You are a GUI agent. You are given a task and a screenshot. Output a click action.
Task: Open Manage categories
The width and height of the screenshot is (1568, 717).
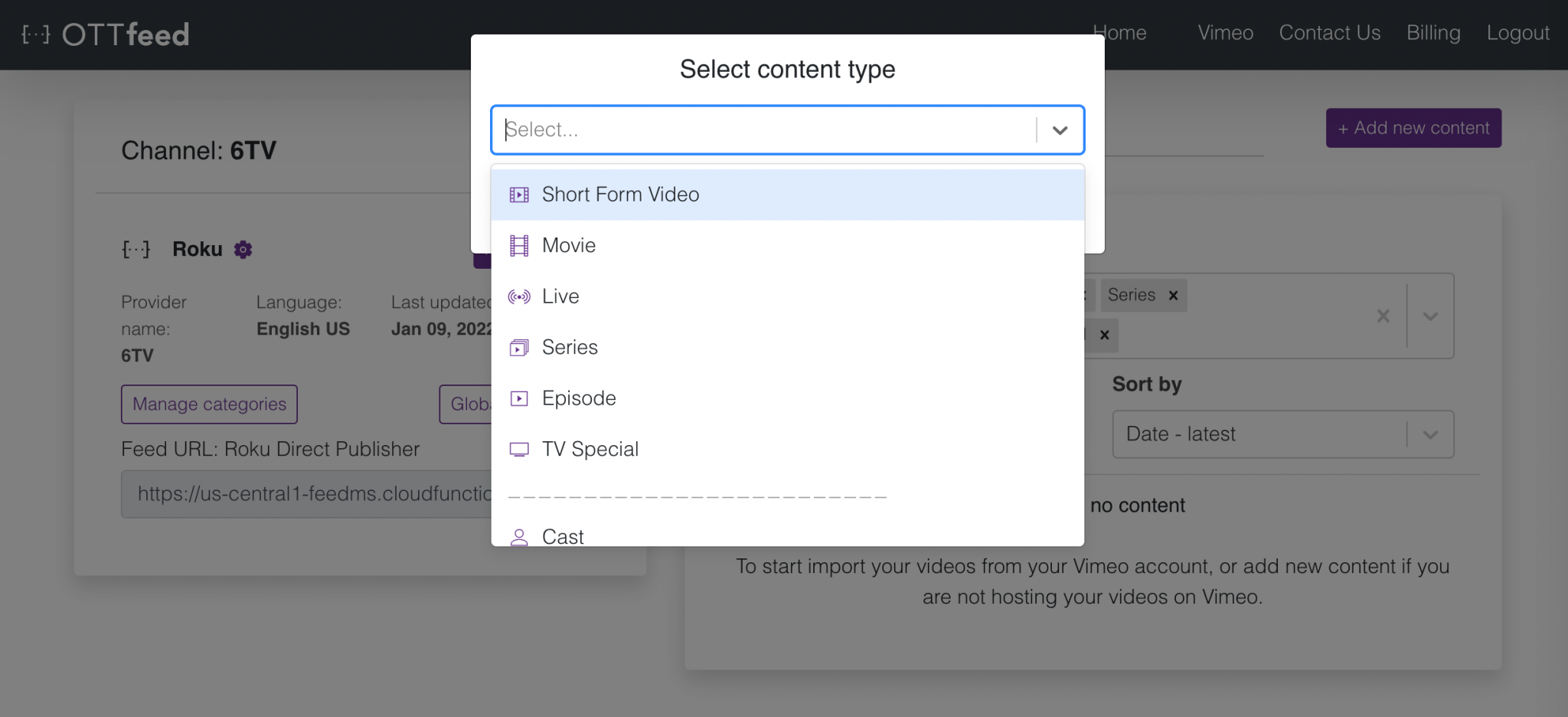click(208, 404)
